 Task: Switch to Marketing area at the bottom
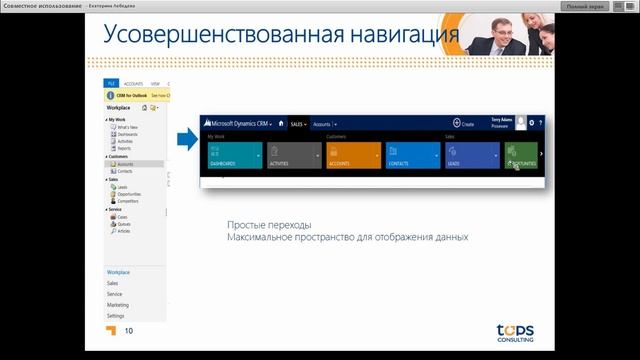tap(118, 305)
